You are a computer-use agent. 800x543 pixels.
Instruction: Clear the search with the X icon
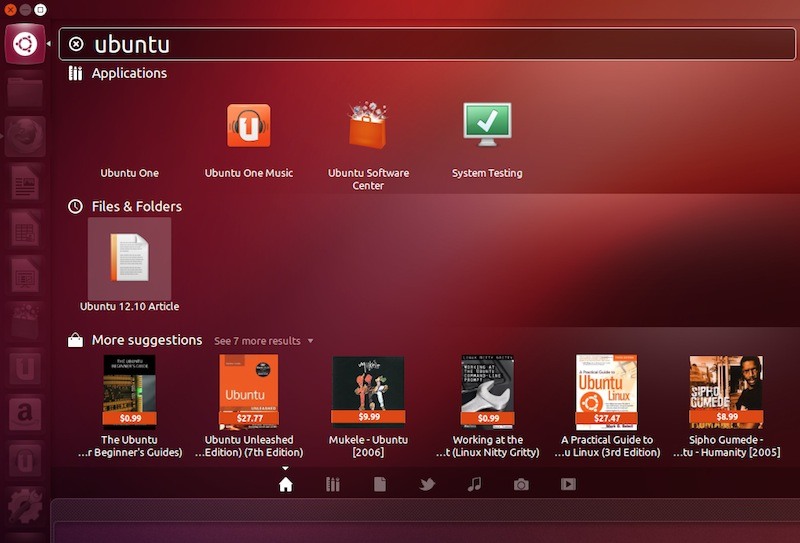76,44
